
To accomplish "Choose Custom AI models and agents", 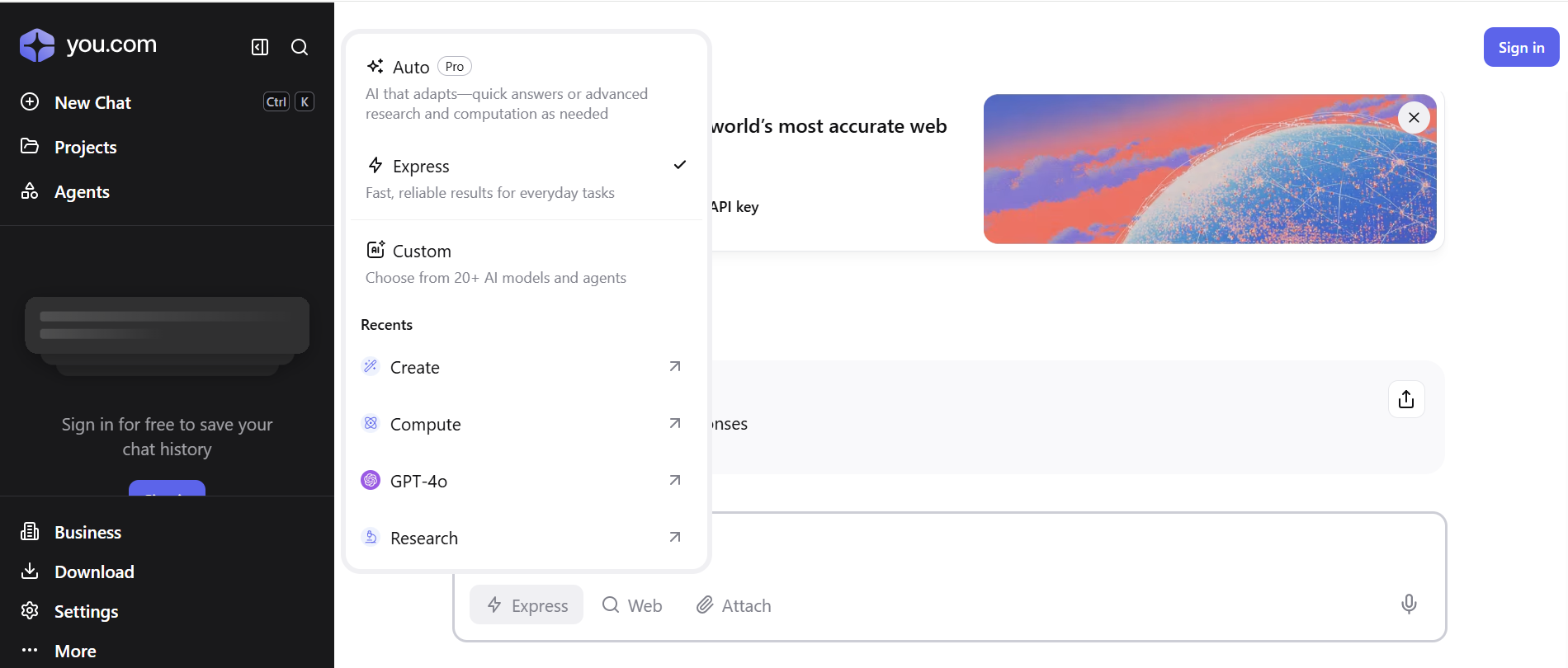I will [x=422, y=251].
